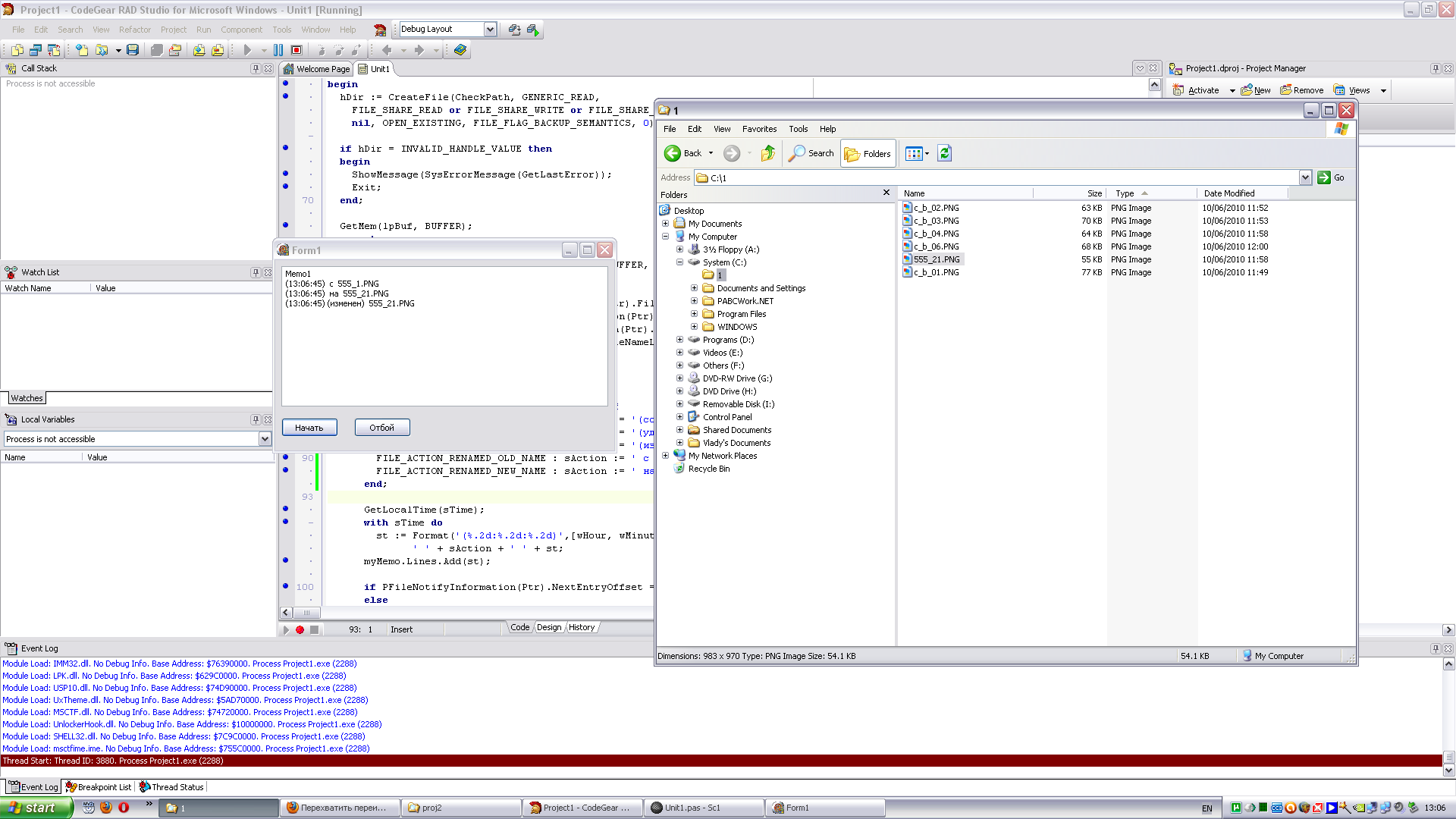Expand the Programs (D:) drive node
Image resolution: width=1456 pixels, height=819 pixels.
click(x=679, y=340)
